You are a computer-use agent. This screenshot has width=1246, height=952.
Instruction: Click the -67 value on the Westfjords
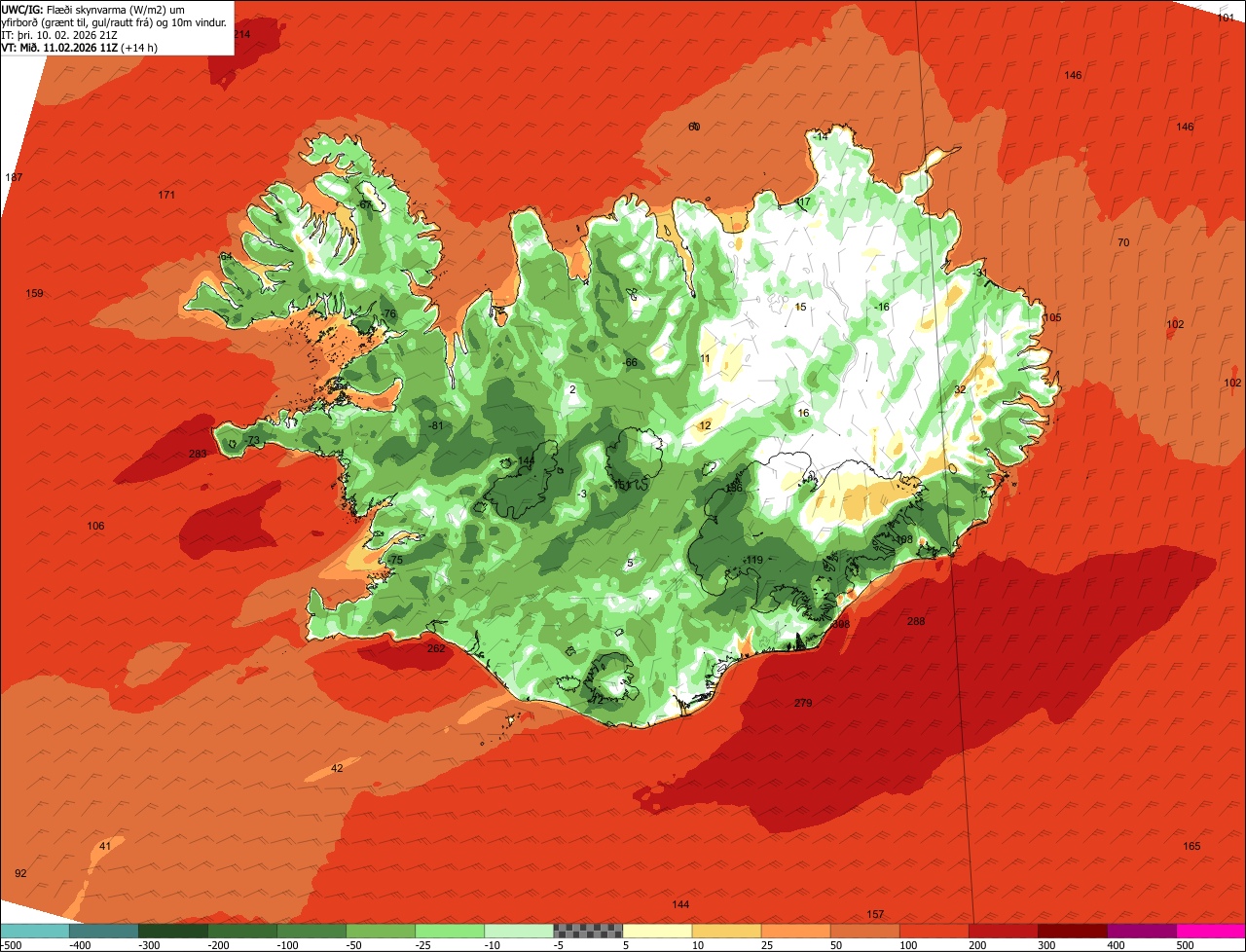coord(365,204)
